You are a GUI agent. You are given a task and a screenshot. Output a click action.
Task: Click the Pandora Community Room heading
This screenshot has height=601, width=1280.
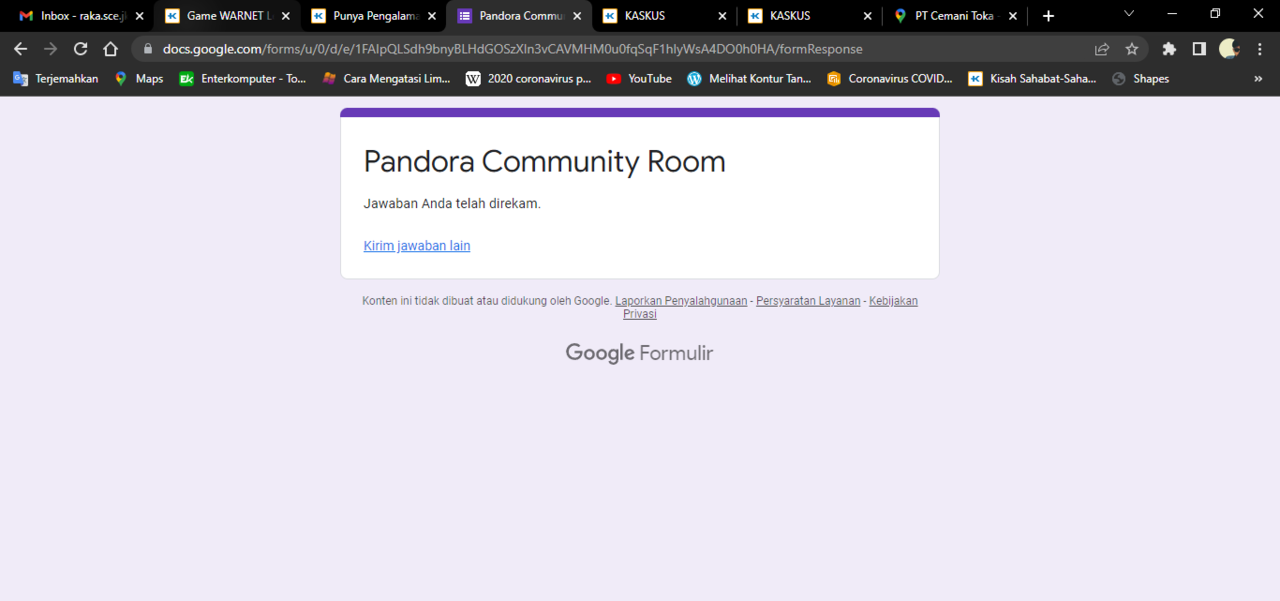(544, 162)
